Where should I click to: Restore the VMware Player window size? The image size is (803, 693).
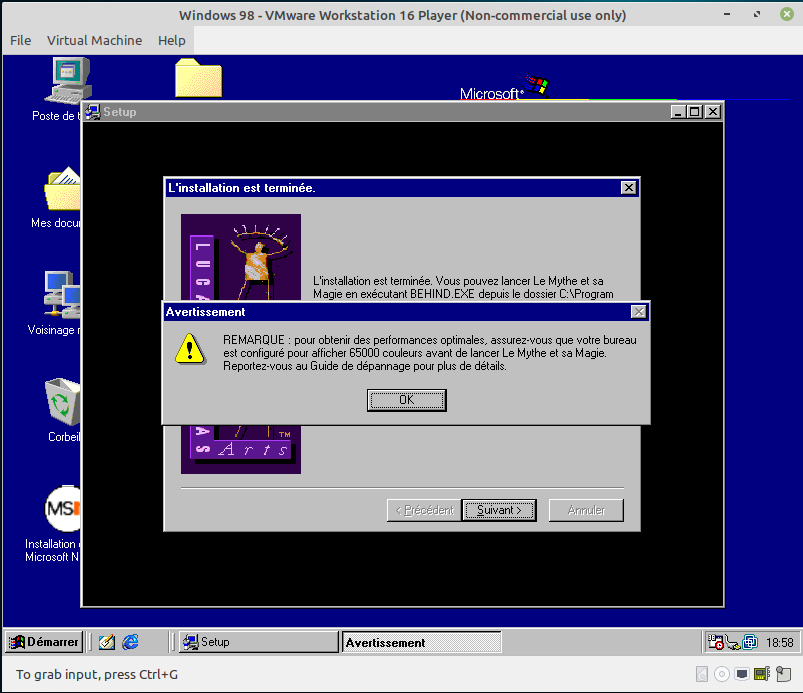[757, 14]
